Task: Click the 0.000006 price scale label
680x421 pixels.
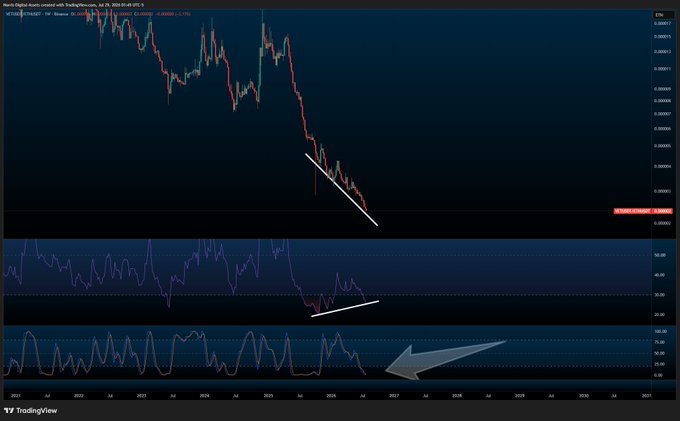Action: (662, 129)
